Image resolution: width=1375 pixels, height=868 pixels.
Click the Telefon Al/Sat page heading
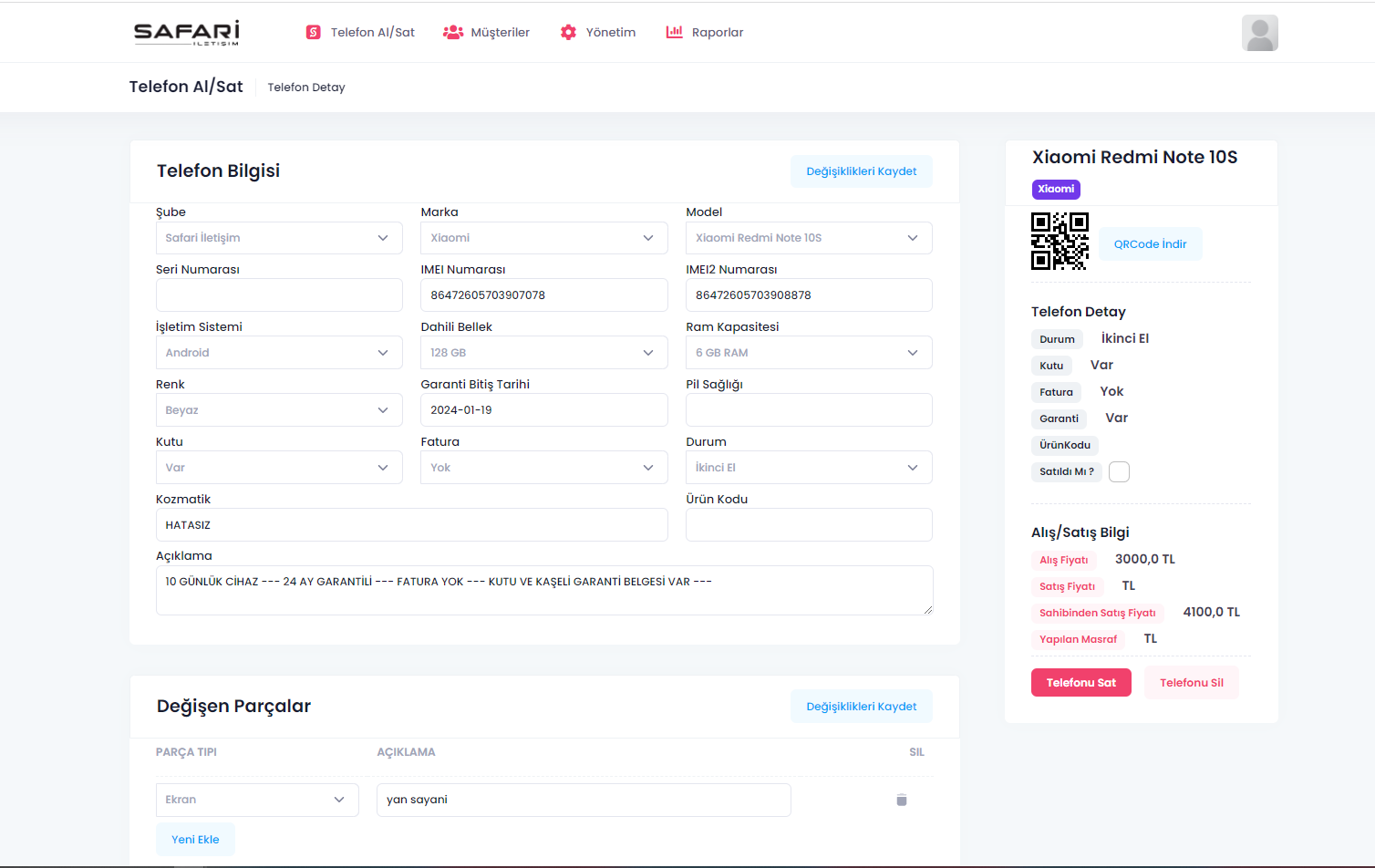pyautogui.click(x=186, y=88)
